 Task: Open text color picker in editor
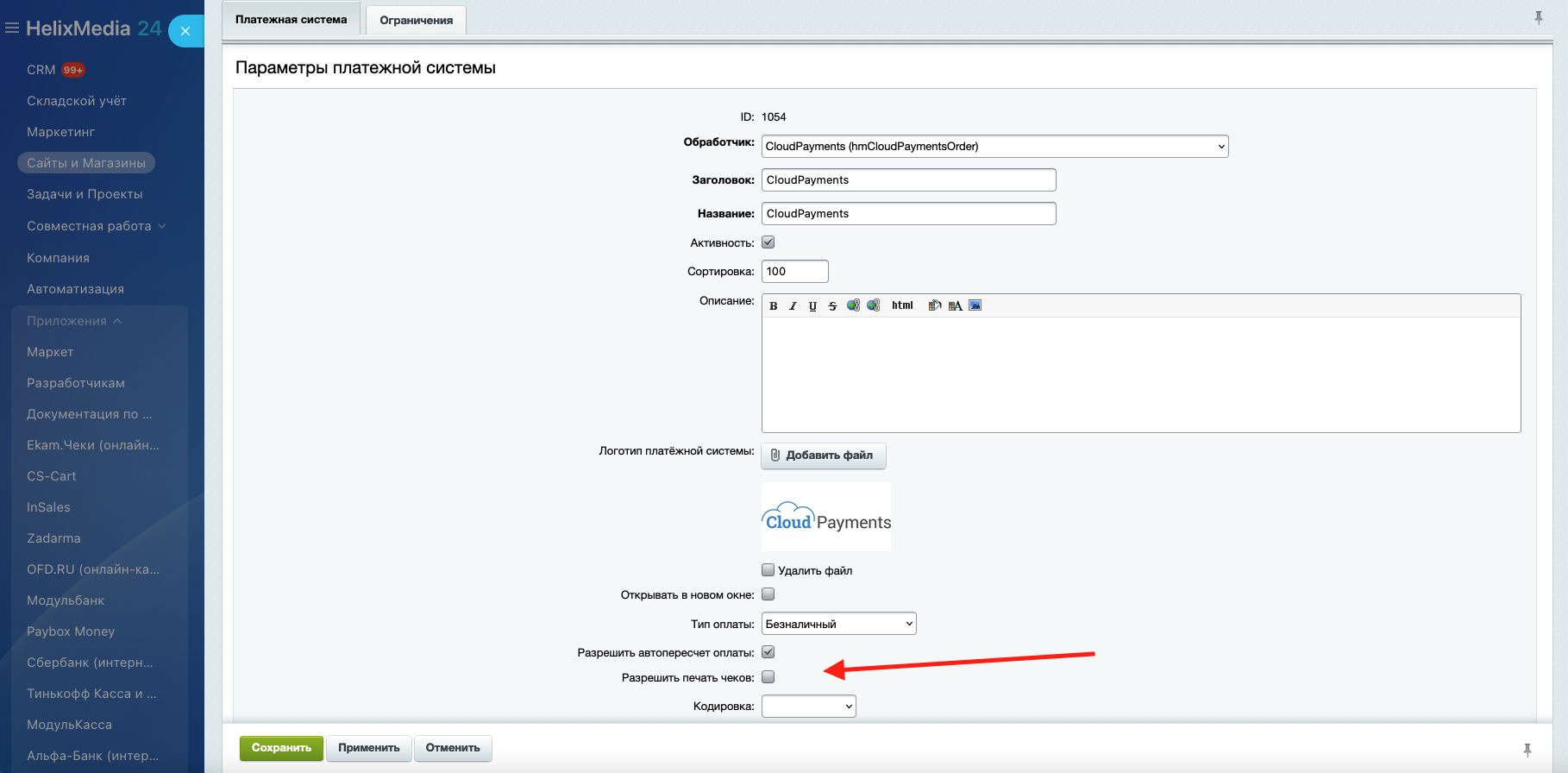point(955,305)
